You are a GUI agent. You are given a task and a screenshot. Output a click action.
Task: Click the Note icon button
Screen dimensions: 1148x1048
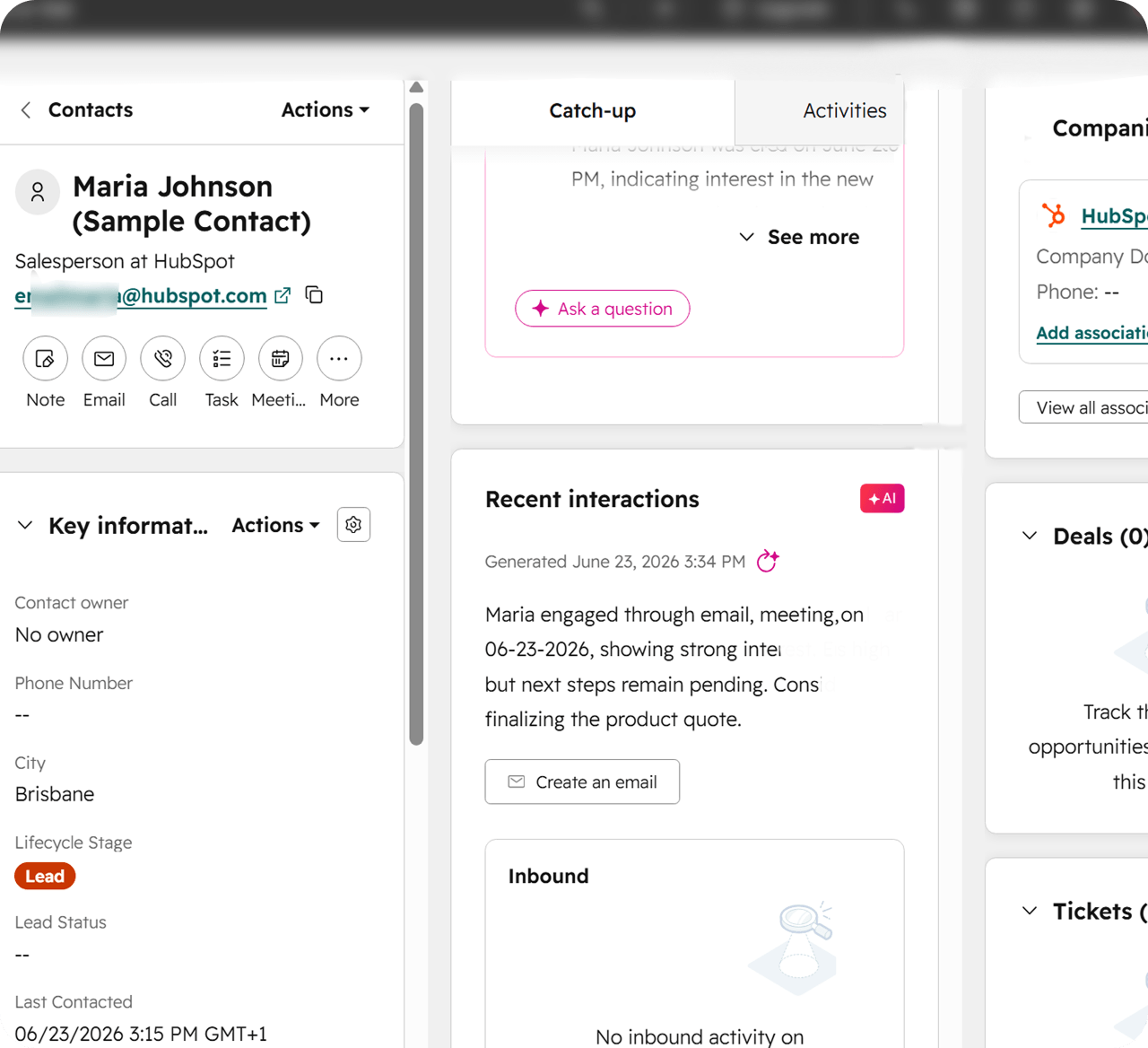(x=45, y=359)
